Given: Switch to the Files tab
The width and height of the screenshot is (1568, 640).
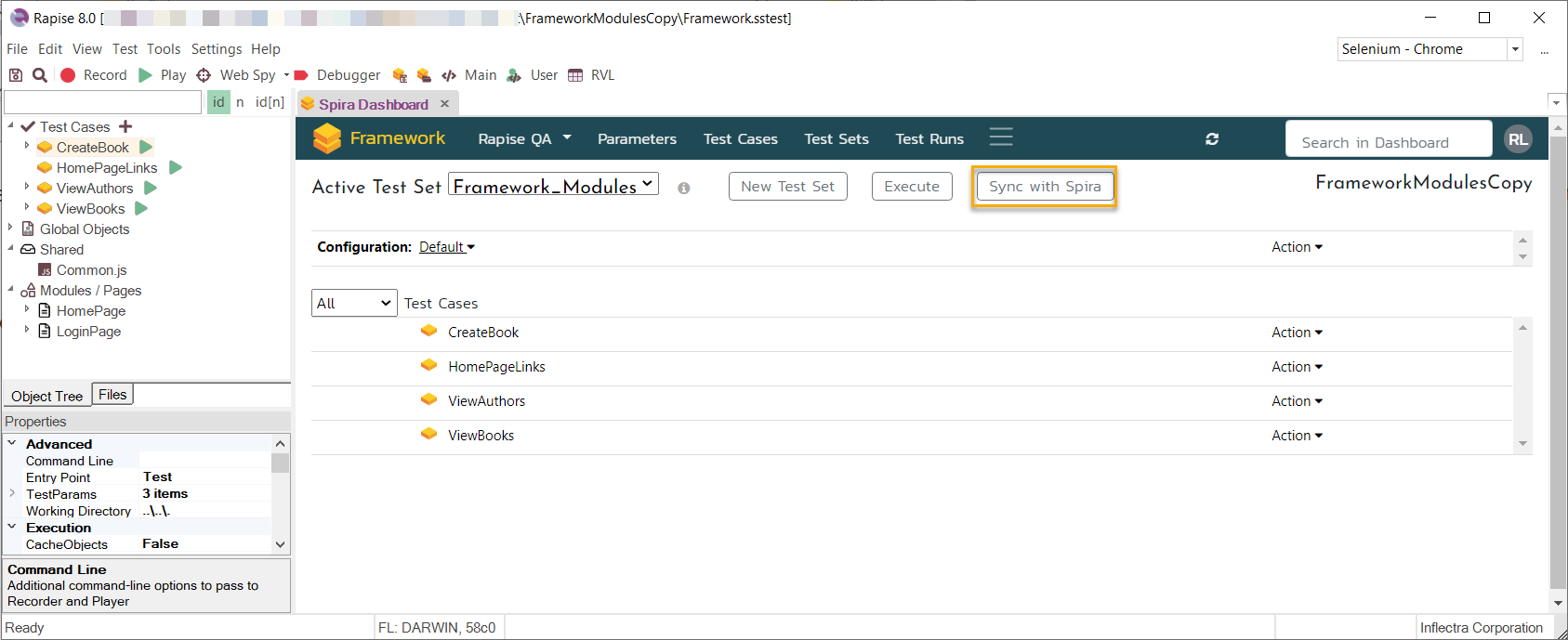Looking at the screenshot, I should [x=112, y=395].
